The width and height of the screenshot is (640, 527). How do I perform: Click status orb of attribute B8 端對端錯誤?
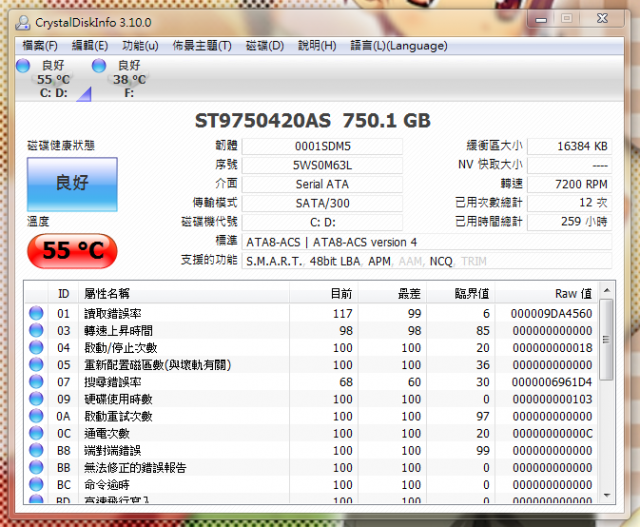[x=36, y=450]
